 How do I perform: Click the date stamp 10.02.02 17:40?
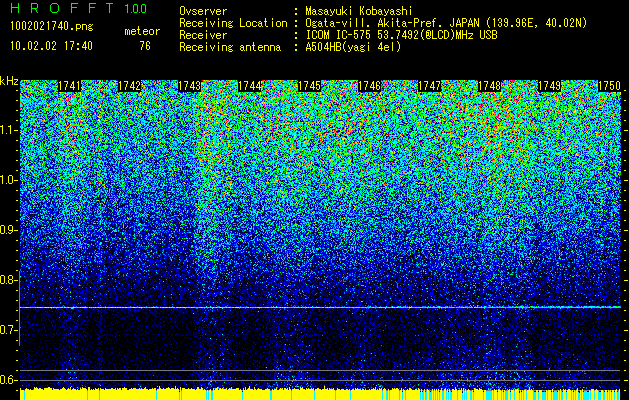pos(51,46)
